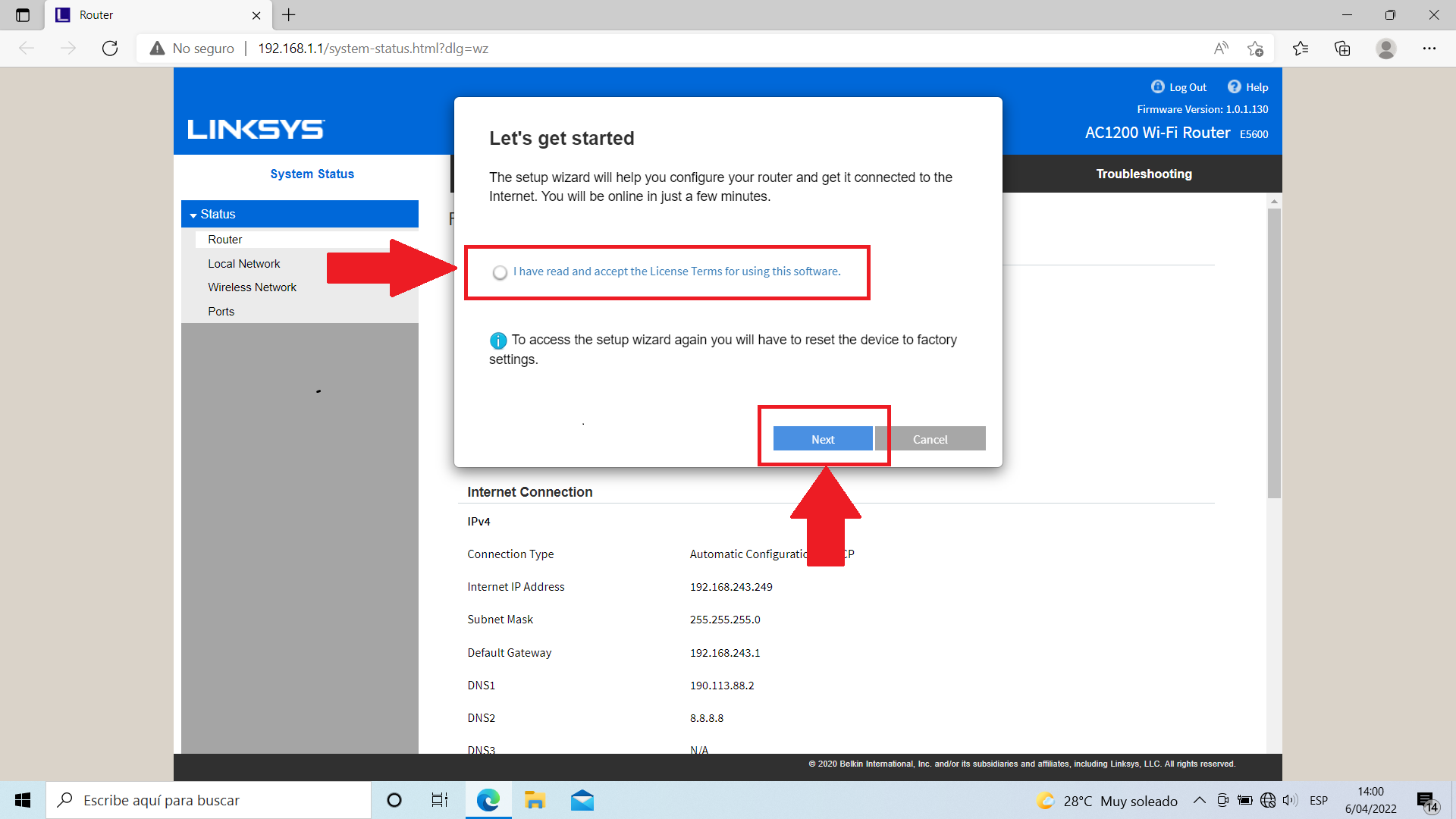Image resolution: width=1456 pixels, height=819 pixels.
Task: Collapse the Status section arrow
Action: click(193, 215)
